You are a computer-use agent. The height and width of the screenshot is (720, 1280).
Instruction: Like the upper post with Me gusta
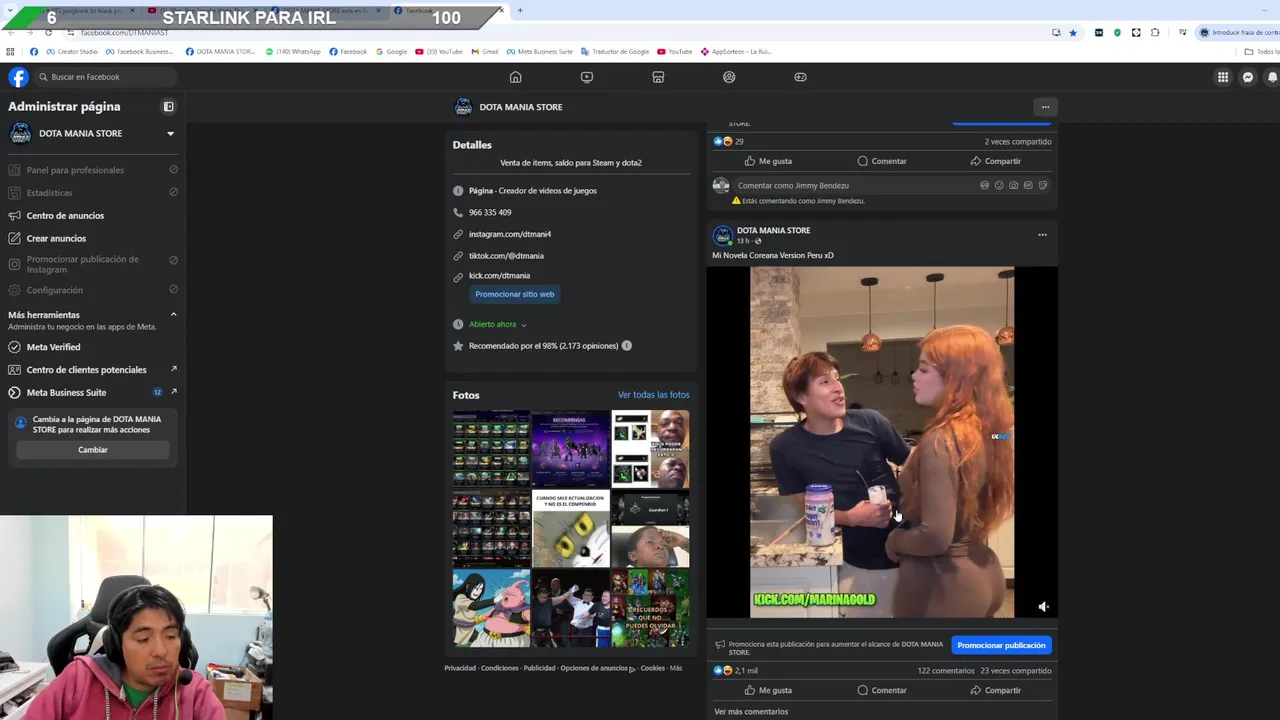tap(768, 161)
